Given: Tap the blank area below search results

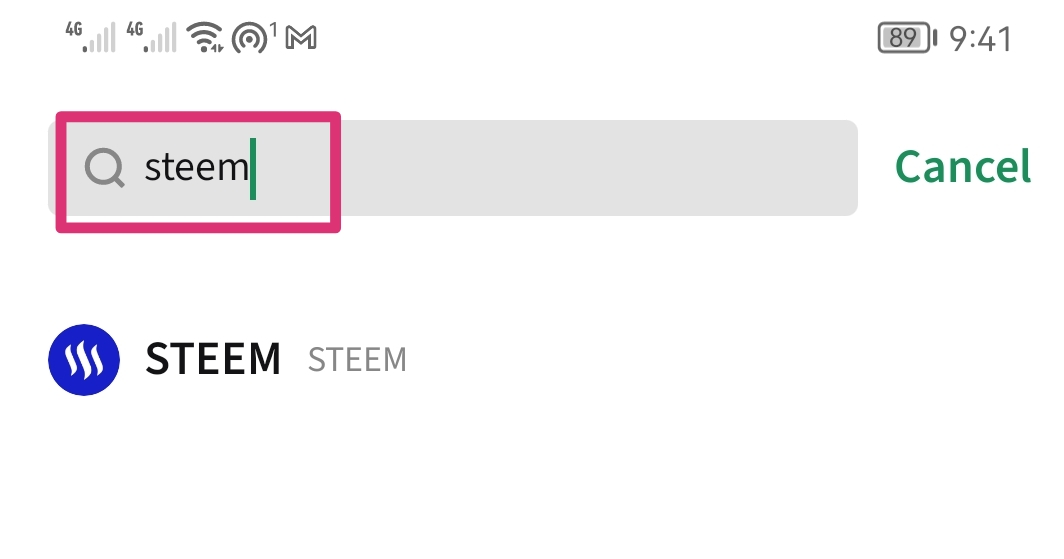Looking at the screenshot, I should [x=532, y=480].
